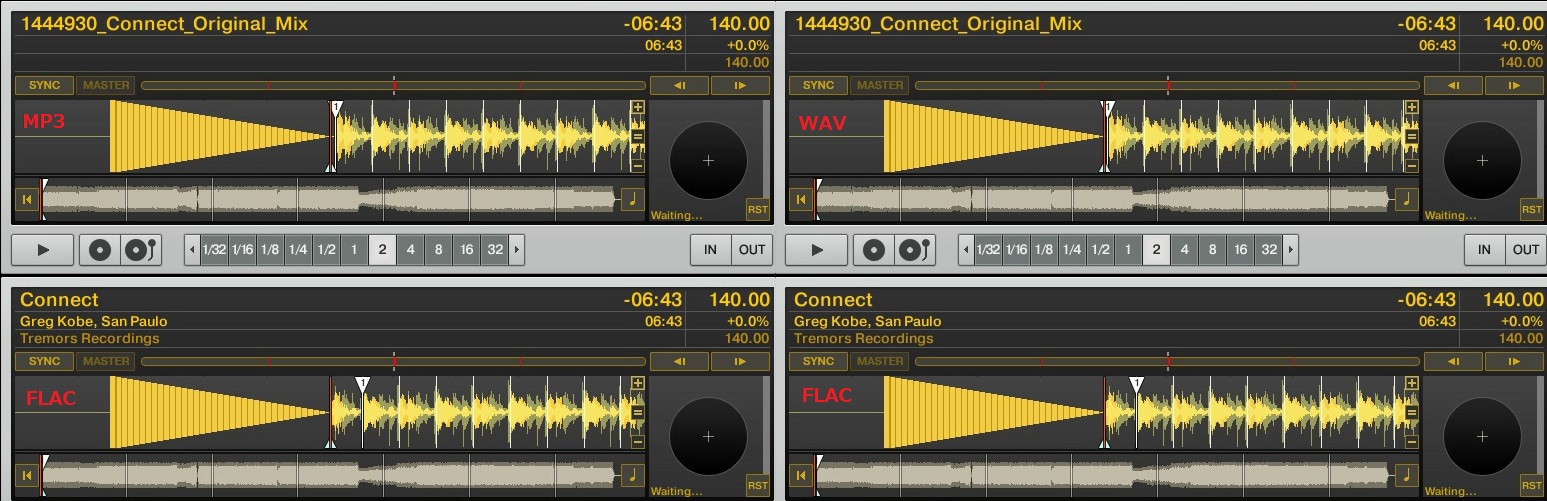The height and width of the screenshot is (501, 1547).
Task: Choose loop size 16 under MP3 deck
Action: pyautogui.click(x=466, y=249)
